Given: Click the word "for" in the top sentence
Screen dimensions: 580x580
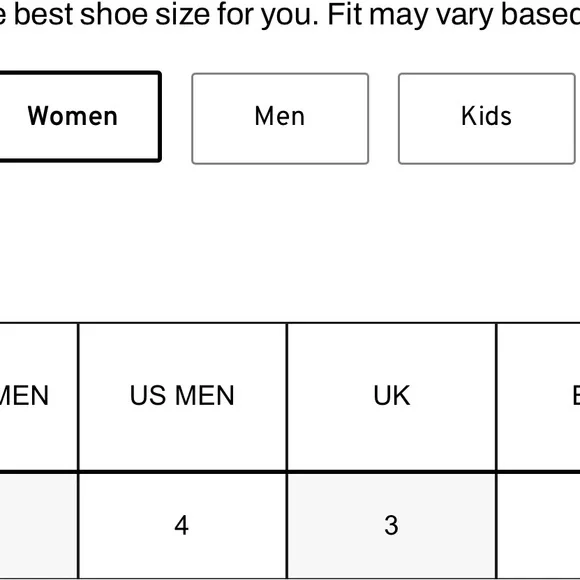Looking at the screenshot, I should 236,14.
